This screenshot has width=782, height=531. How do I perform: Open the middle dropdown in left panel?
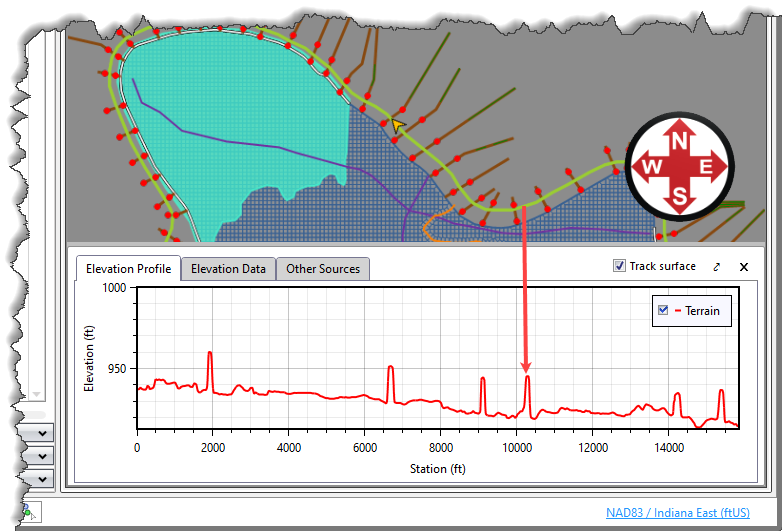42,456
